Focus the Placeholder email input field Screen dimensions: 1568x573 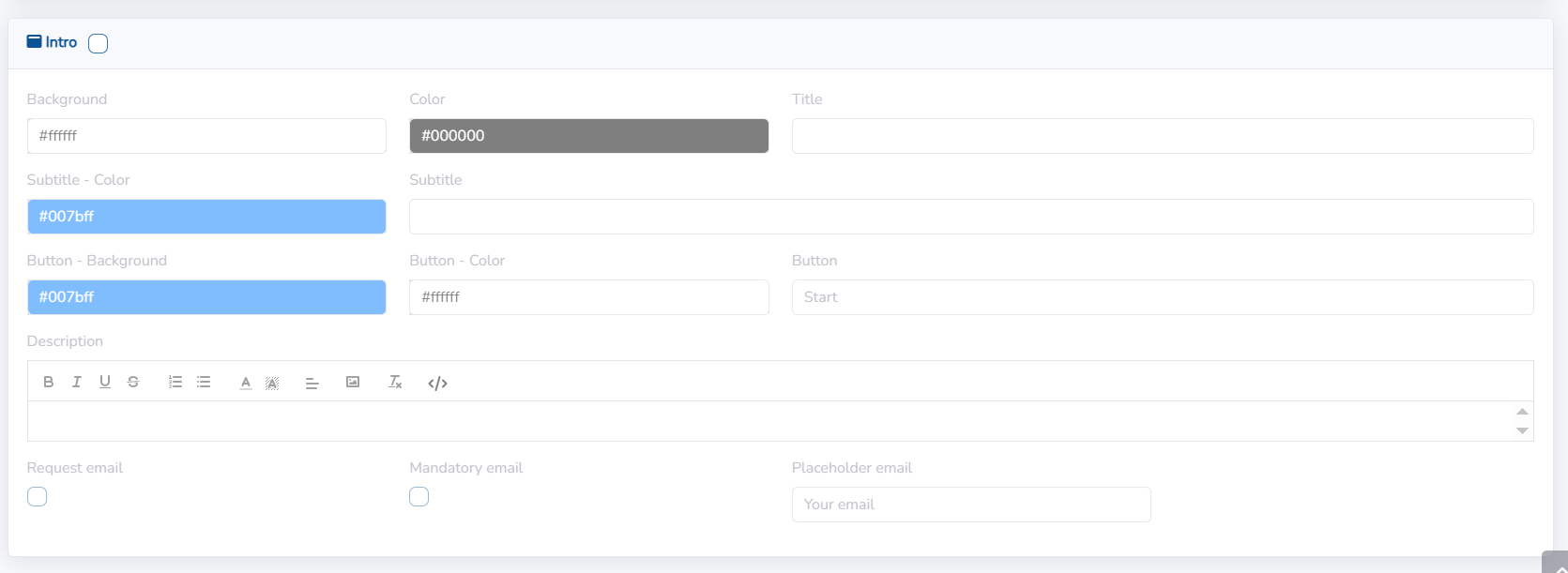click(970, 505)
